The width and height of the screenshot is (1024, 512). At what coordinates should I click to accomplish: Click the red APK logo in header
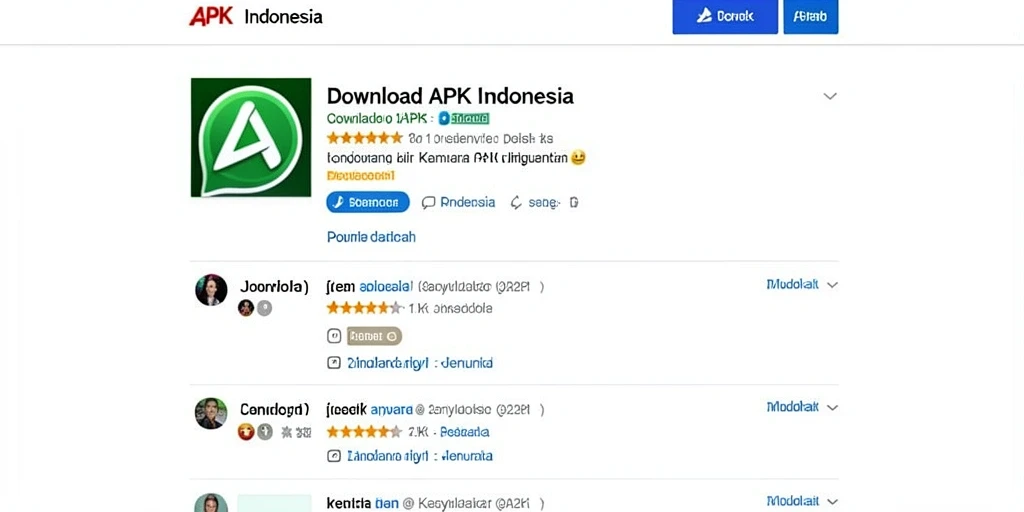tap(210, 16)
